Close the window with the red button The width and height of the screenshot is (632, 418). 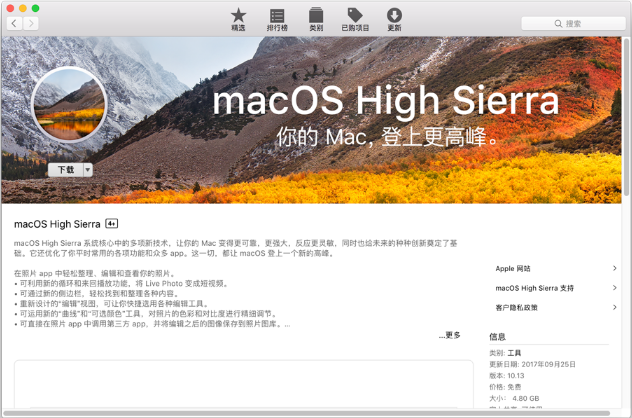[x=10, y=8]
